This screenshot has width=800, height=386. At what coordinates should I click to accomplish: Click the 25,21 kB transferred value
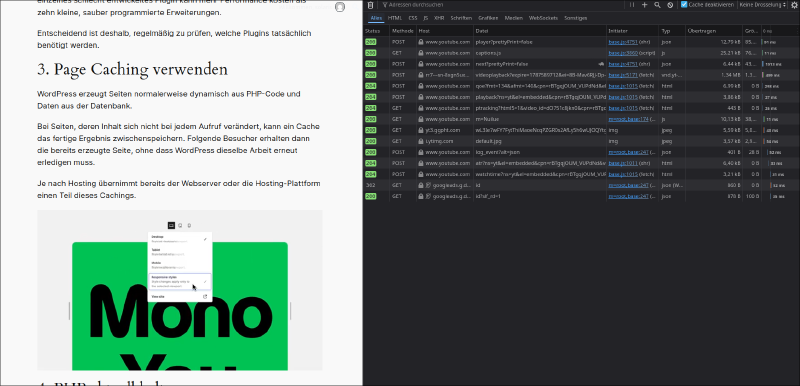click(x=730, y=53)
